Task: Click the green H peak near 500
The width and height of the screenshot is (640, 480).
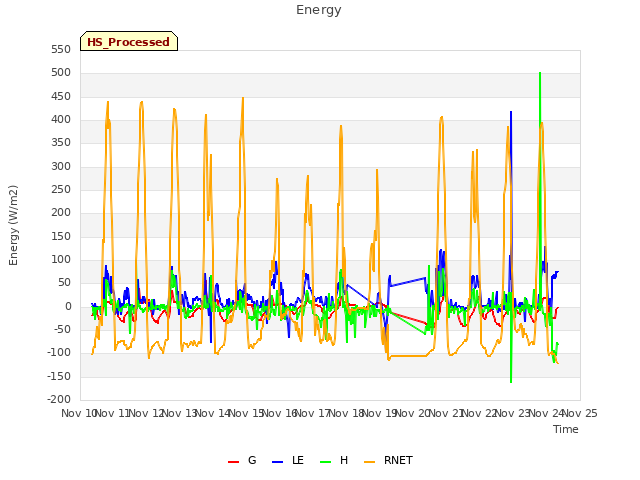Action: point(540,74)
